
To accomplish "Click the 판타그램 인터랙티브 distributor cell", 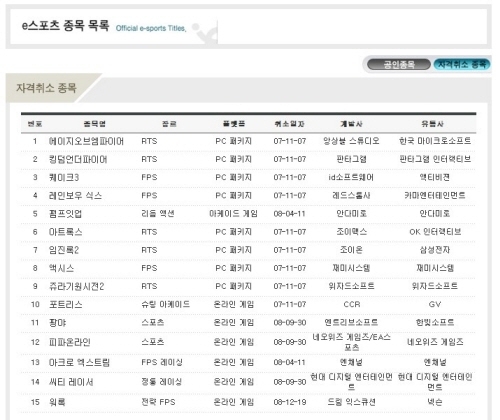I will [435, 159].
